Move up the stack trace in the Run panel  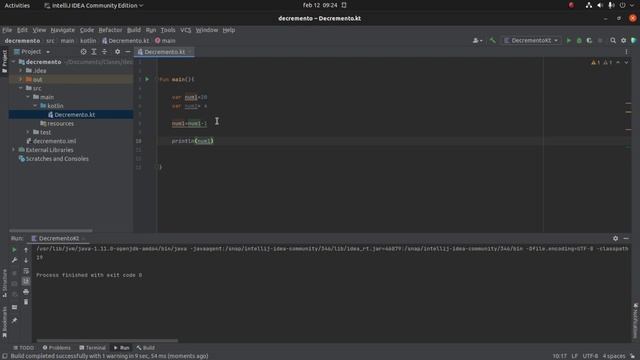pyautogui.click(x=26, y=249)
